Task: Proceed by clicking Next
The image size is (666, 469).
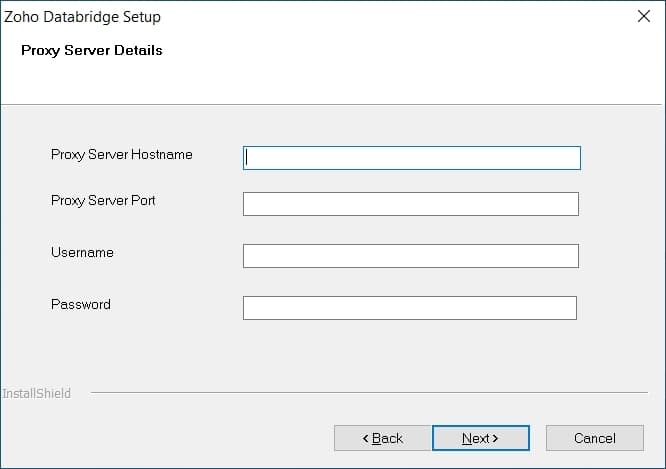Action: point(480,438)
